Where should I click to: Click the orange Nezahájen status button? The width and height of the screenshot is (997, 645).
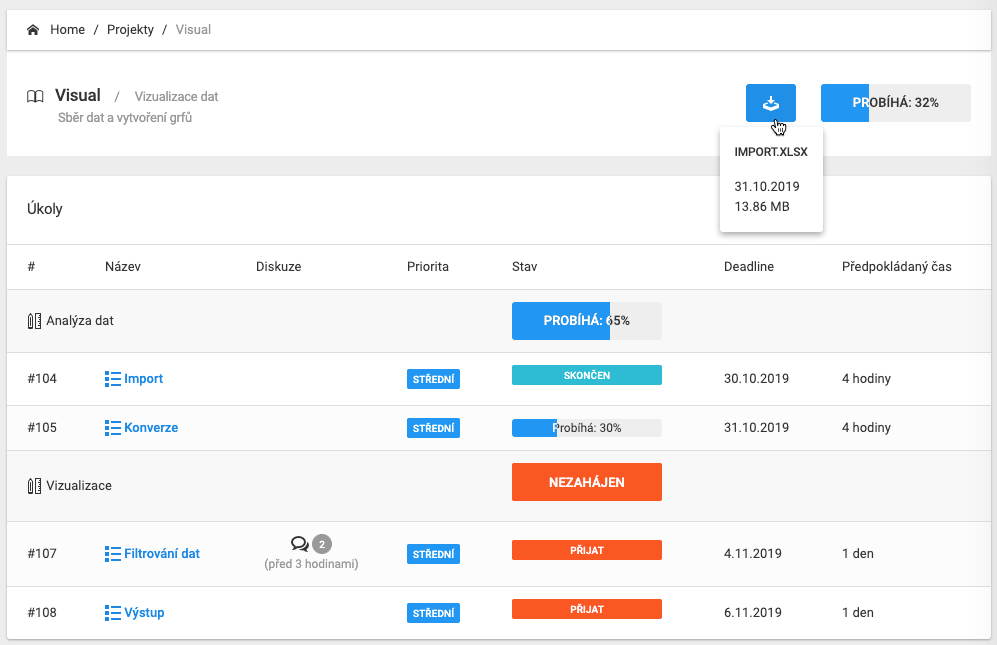point(586,482)
